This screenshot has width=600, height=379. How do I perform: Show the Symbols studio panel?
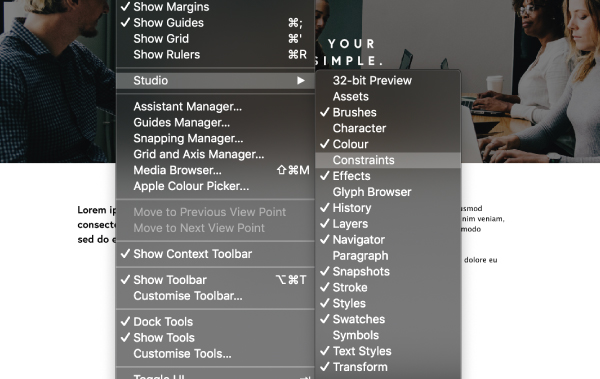(388, 335)
